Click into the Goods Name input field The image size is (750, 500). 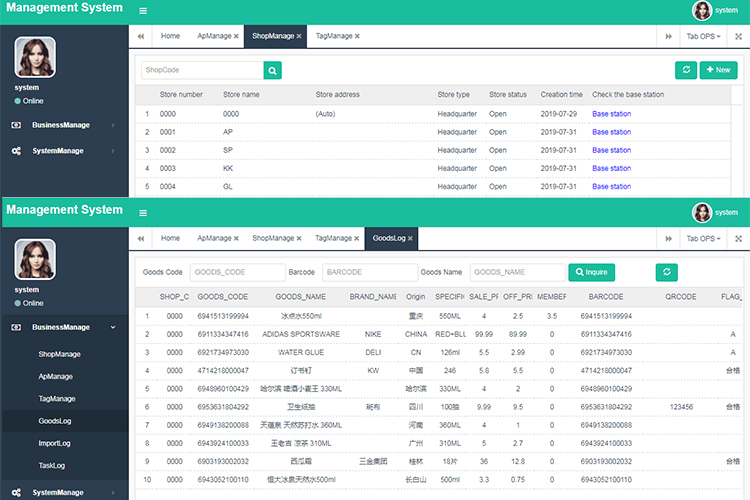517,272
